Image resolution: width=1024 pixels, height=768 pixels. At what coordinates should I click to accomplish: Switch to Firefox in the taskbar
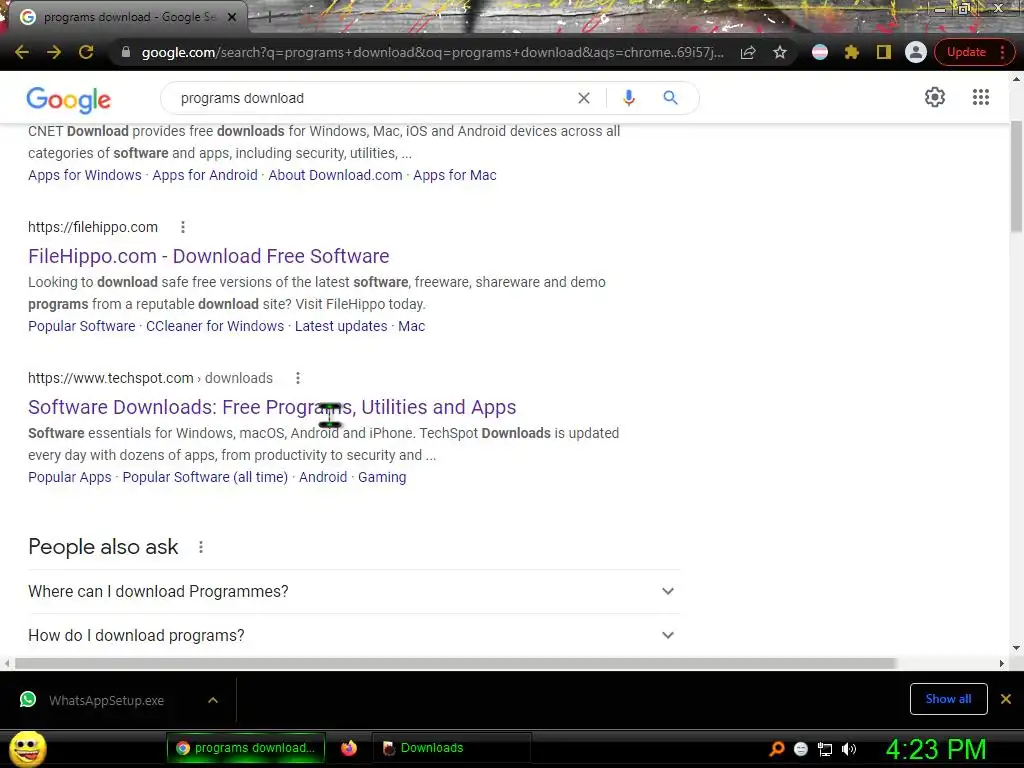tap(349, 748)
